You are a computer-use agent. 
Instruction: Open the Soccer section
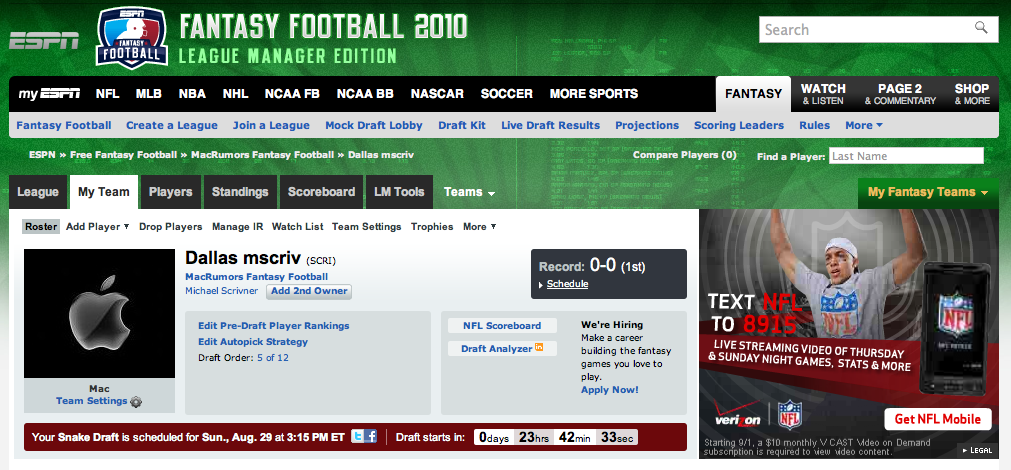point(507,94)
